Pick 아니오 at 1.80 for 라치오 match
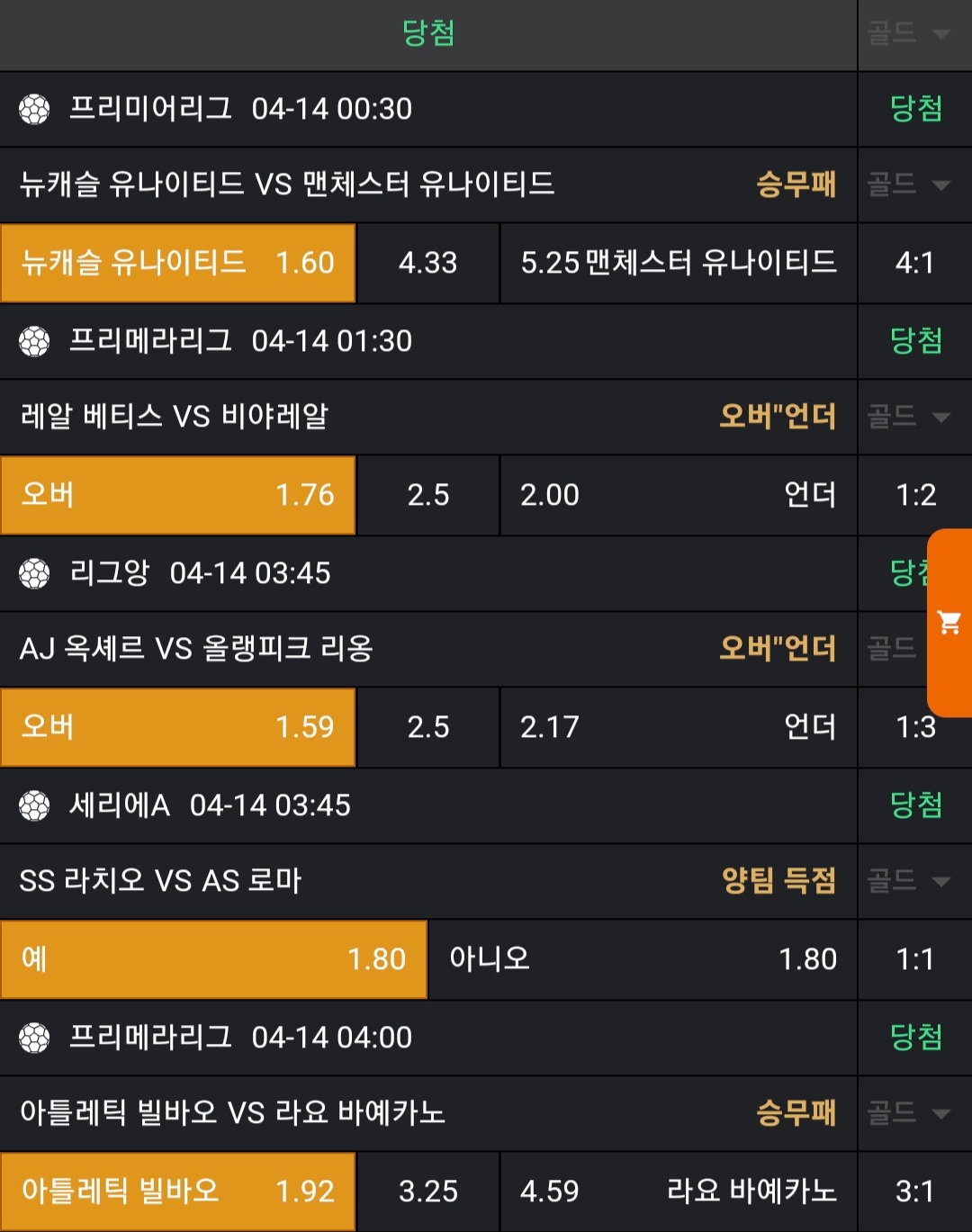The height and width of the screenshot is (1232, 972). [x=643, y=959]
